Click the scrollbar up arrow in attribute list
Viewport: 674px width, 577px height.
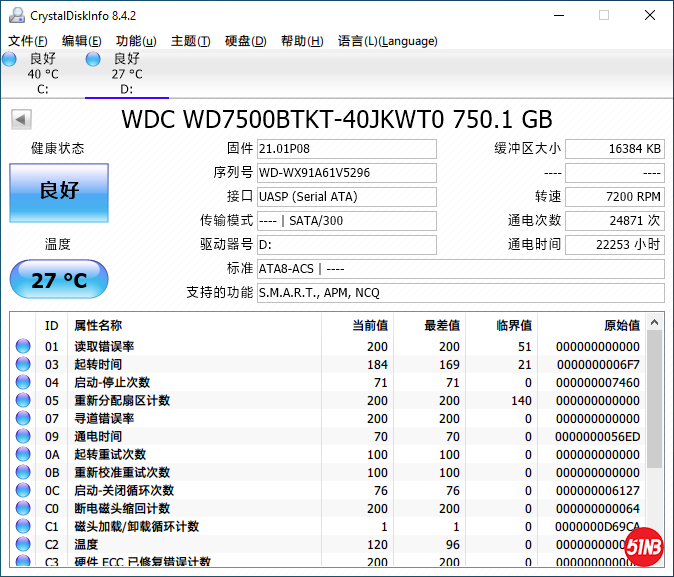[x=655, y=322]
